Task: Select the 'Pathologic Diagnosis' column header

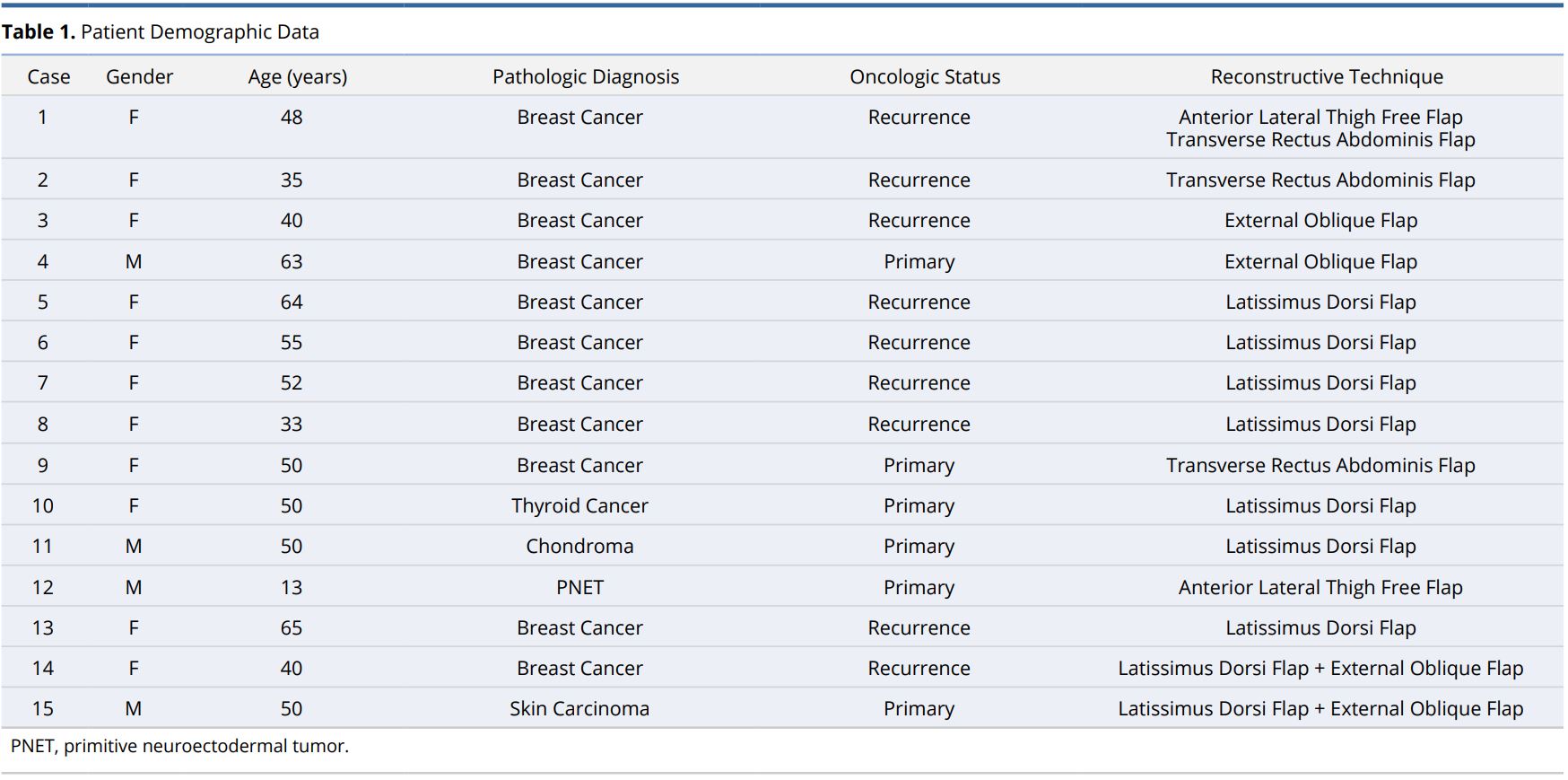Action: 586,77
